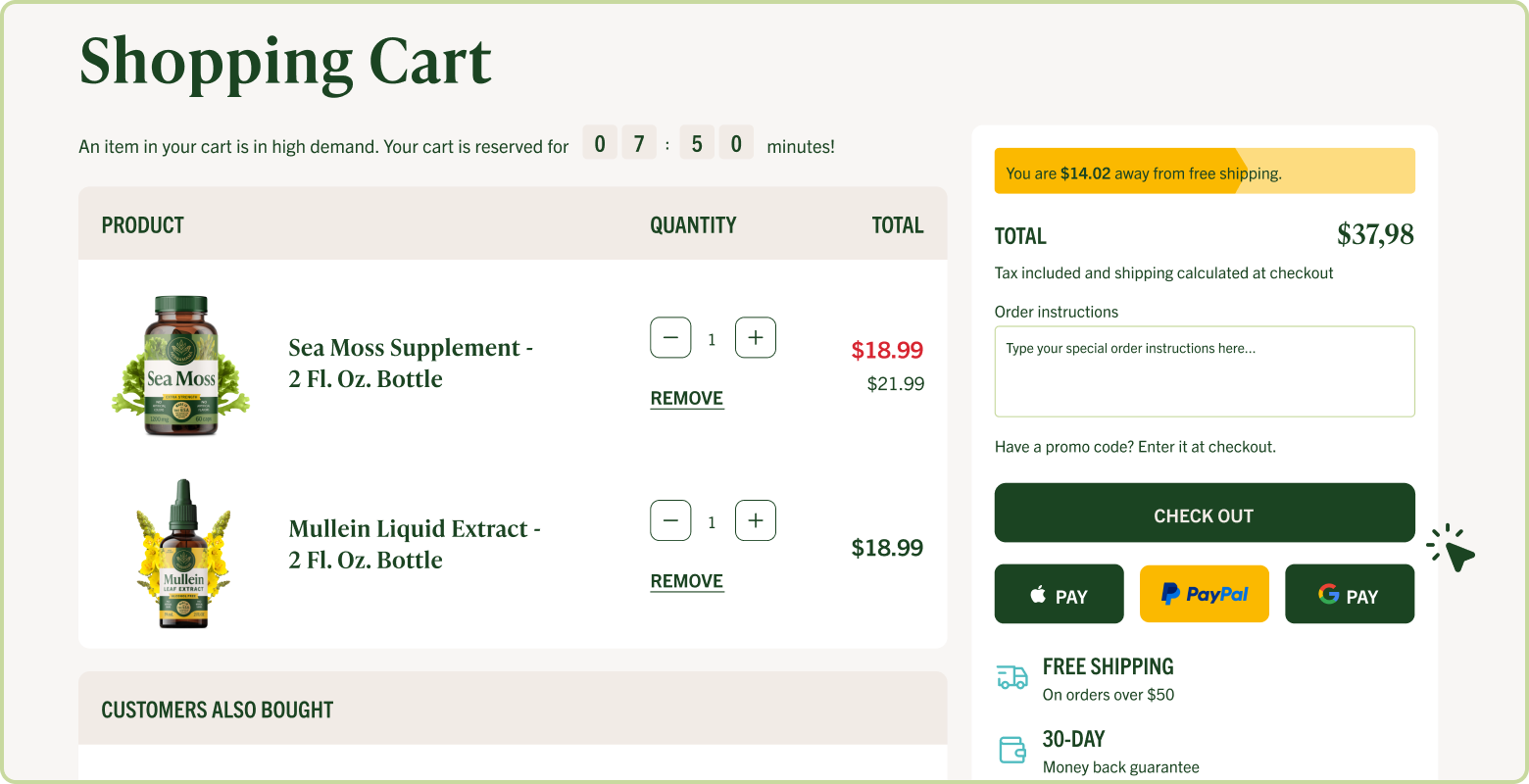Increase Mullein Liquid Extract quantity with plus
This screenshot has width=1529, height=784.
(x=756, y=521)
